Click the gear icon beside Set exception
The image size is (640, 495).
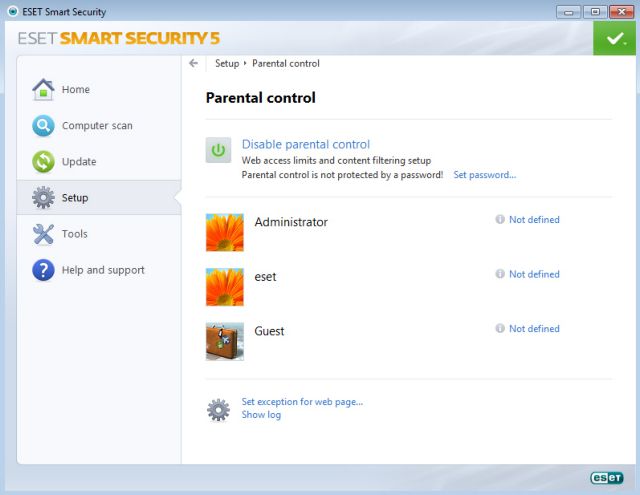coord(218,409)
